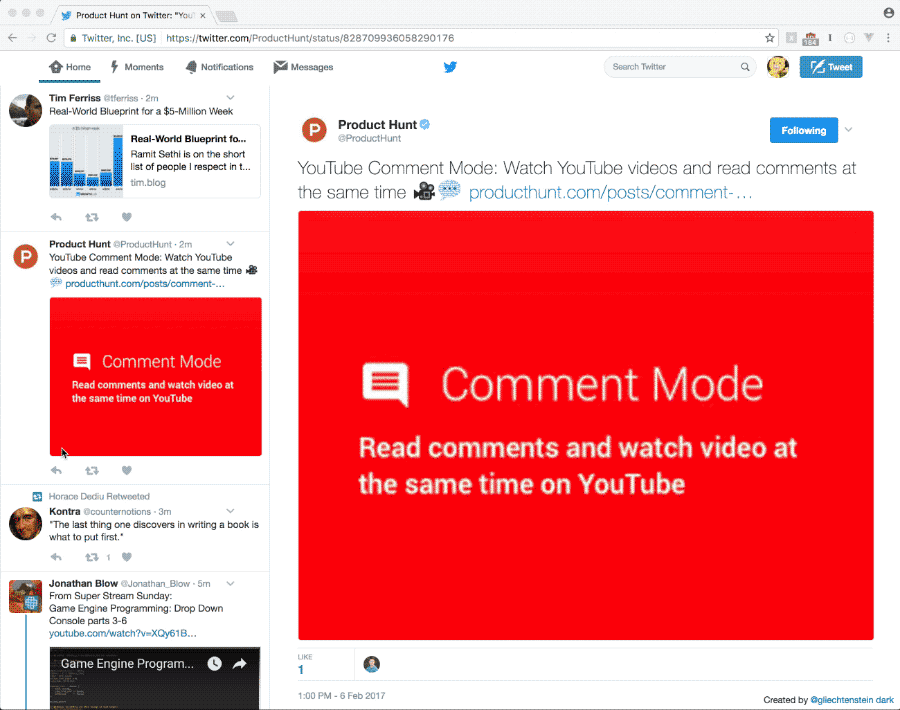900x710 pixels.
Task: Select the Product Hunt on Twitter browser tab
Action: coord(133,15)
